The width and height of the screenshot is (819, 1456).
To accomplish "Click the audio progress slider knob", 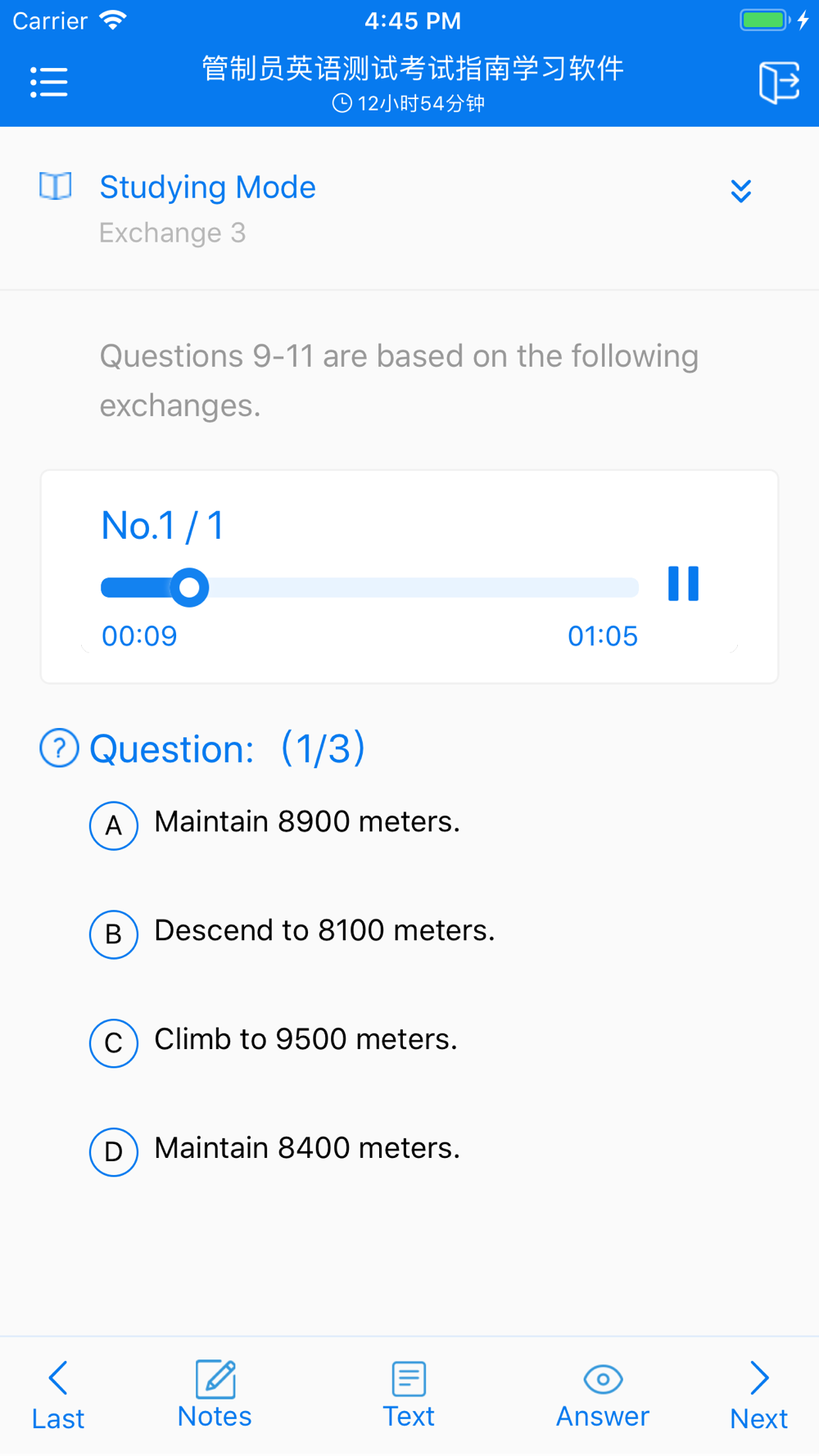I will pyautogui.click(x=189, y=587).
